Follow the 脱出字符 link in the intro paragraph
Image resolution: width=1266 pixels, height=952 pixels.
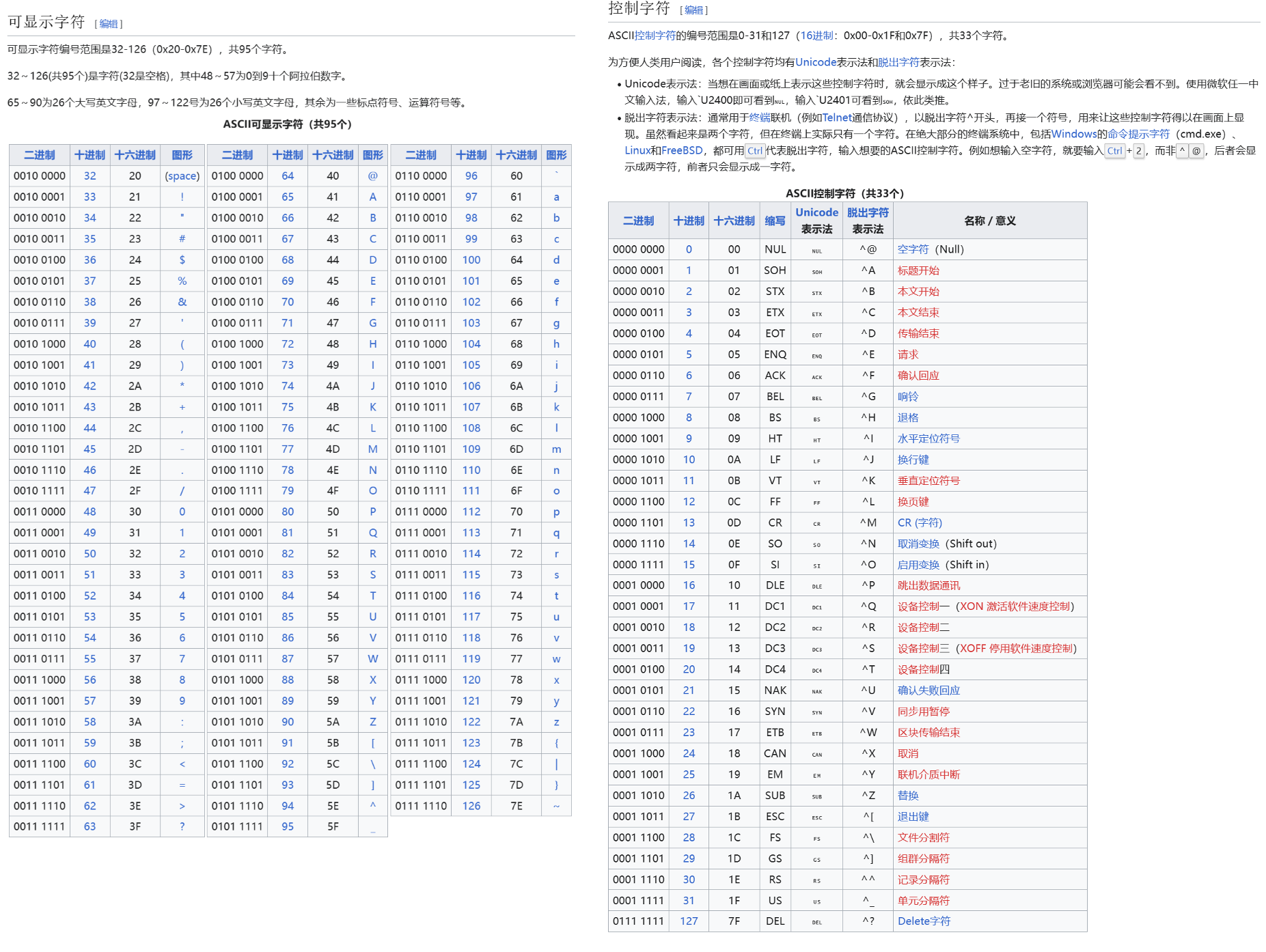[898, 62]
